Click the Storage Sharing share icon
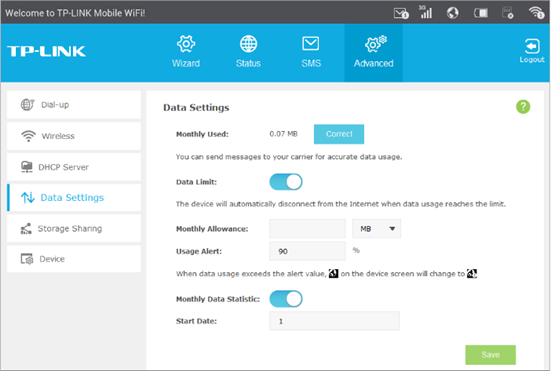Screen dimensions: 554x371 26,229
